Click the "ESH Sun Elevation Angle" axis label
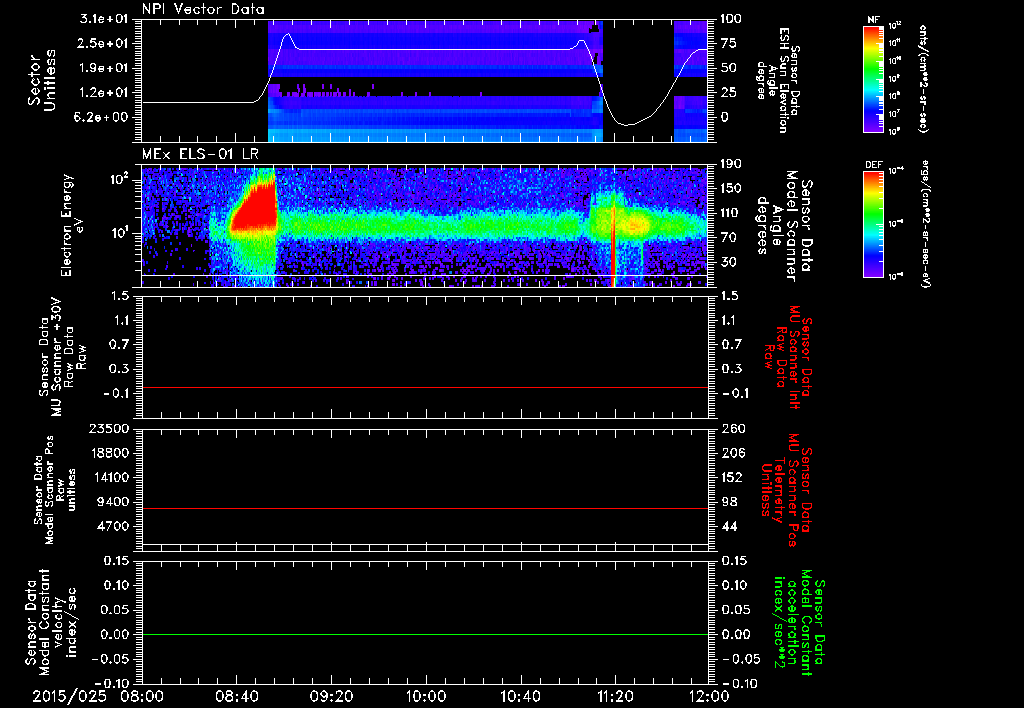The height and width of the screenshot is (708, 1024). (777, 79)
